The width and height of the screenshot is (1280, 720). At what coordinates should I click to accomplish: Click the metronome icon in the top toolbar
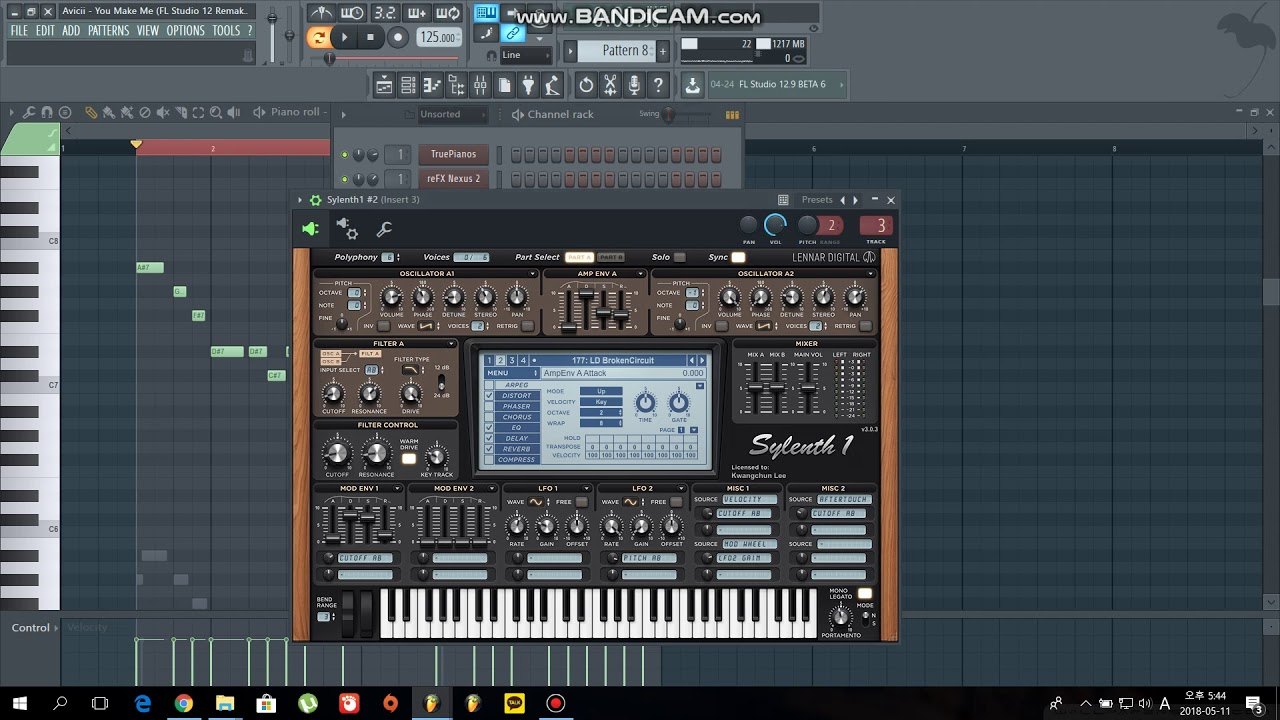tap(321, 13)
